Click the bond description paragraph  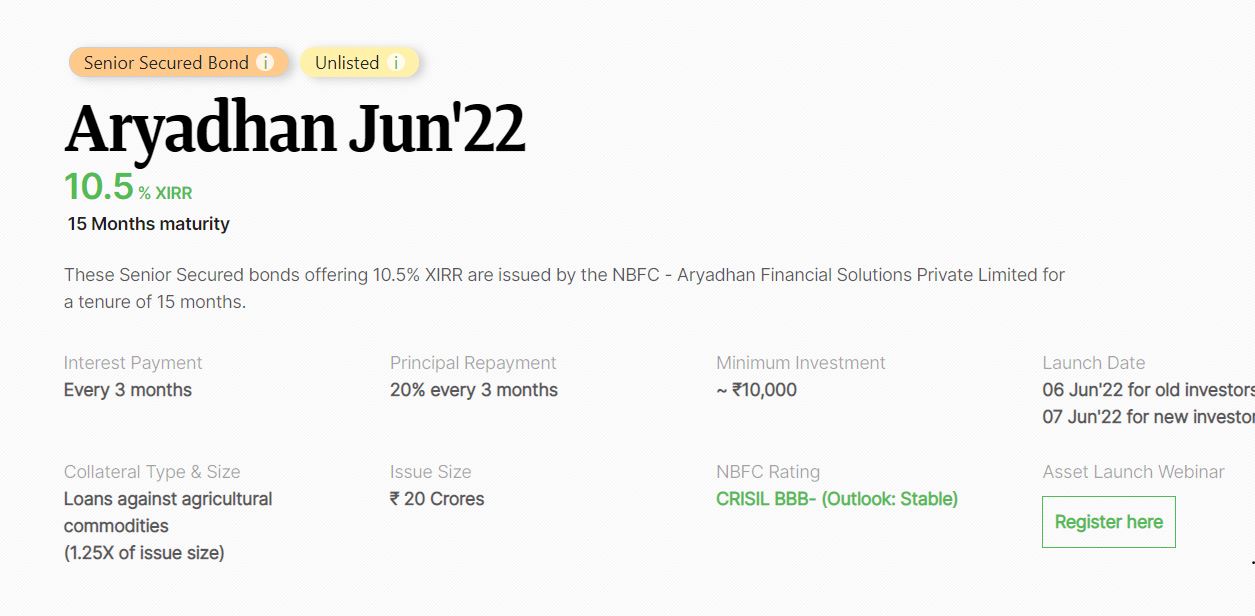coord(564,288)
